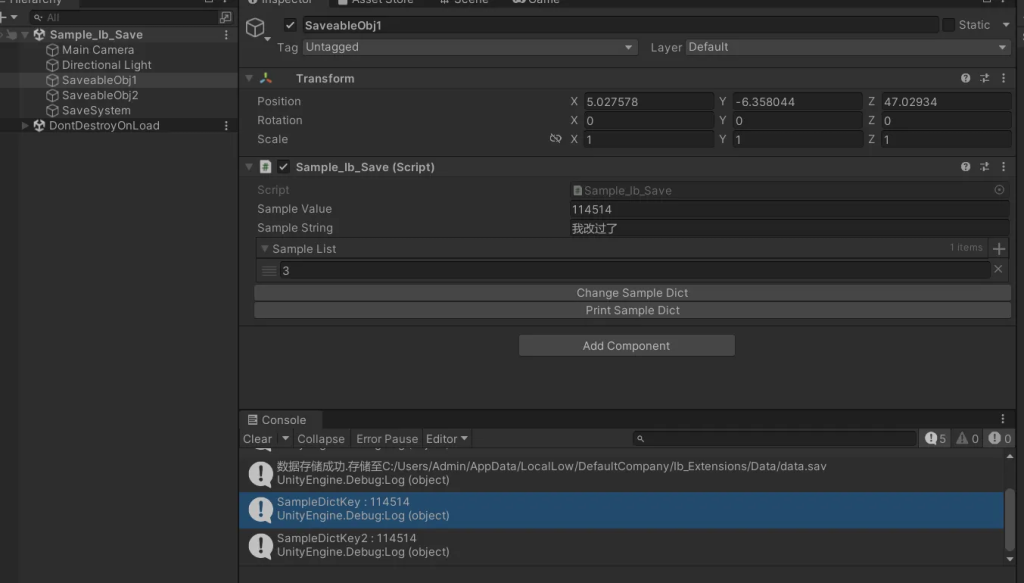Collapse the Transform component foldout
1024x583 pixels.
click(x=249, y=78)
